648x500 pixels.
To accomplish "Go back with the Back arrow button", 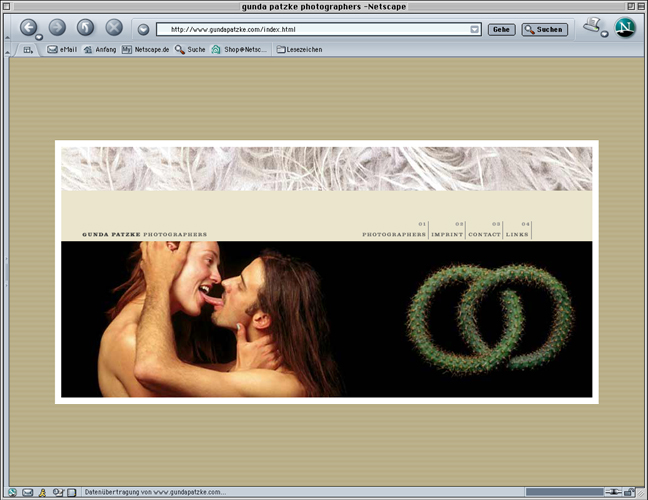I will 28,28.
